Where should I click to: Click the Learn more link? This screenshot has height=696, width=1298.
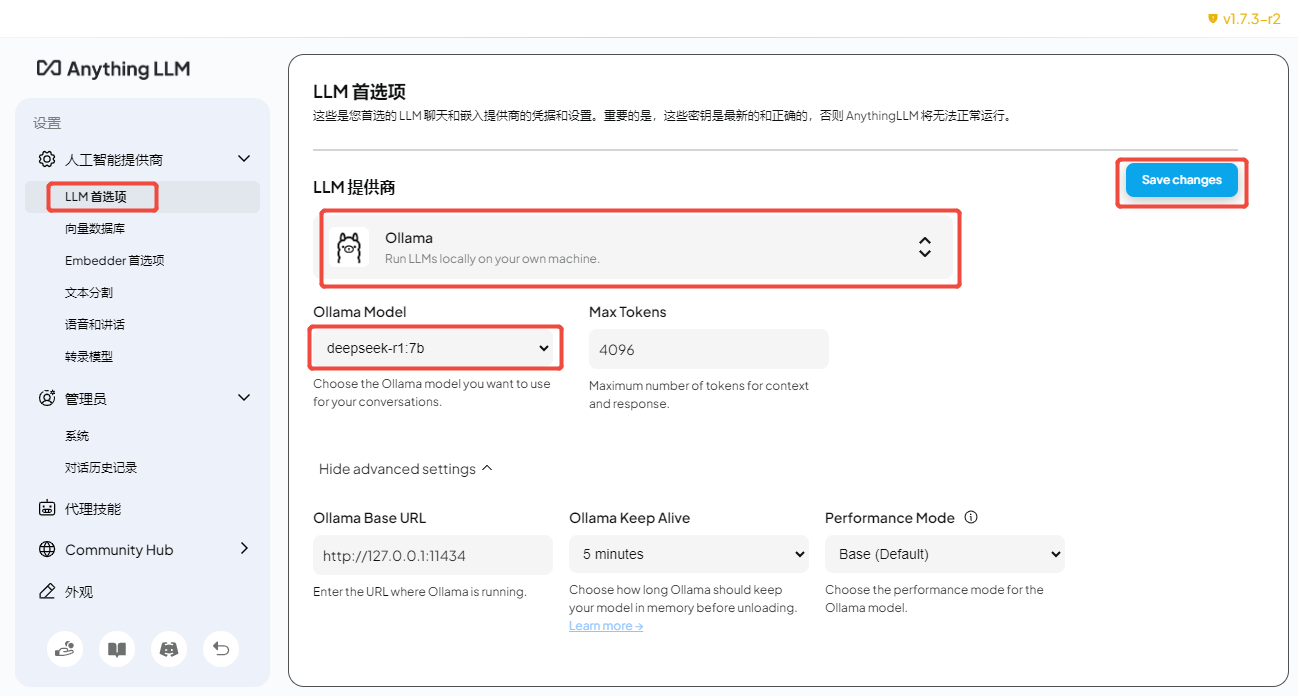pyautogui.click(x=606, y=626)
